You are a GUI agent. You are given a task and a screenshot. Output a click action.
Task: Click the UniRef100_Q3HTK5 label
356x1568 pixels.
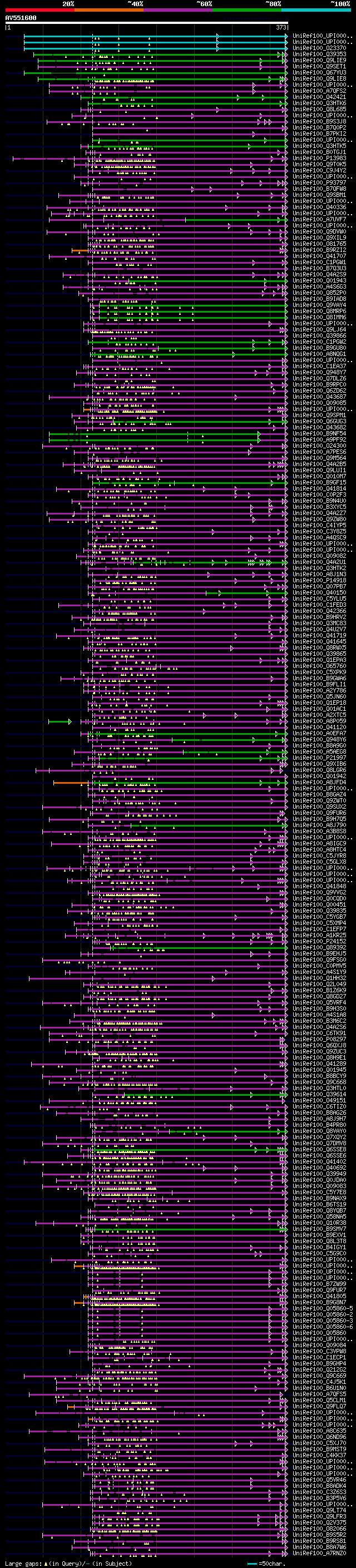319,146
